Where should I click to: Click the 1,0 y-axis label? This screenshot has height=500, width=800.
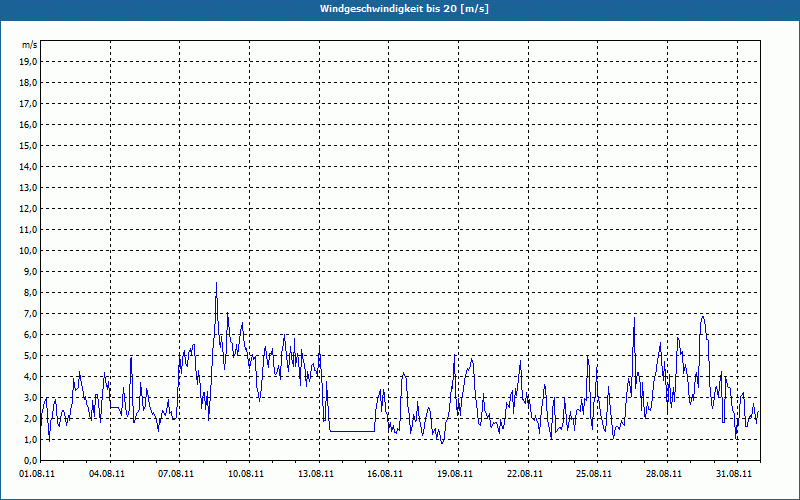pos(30,439)
